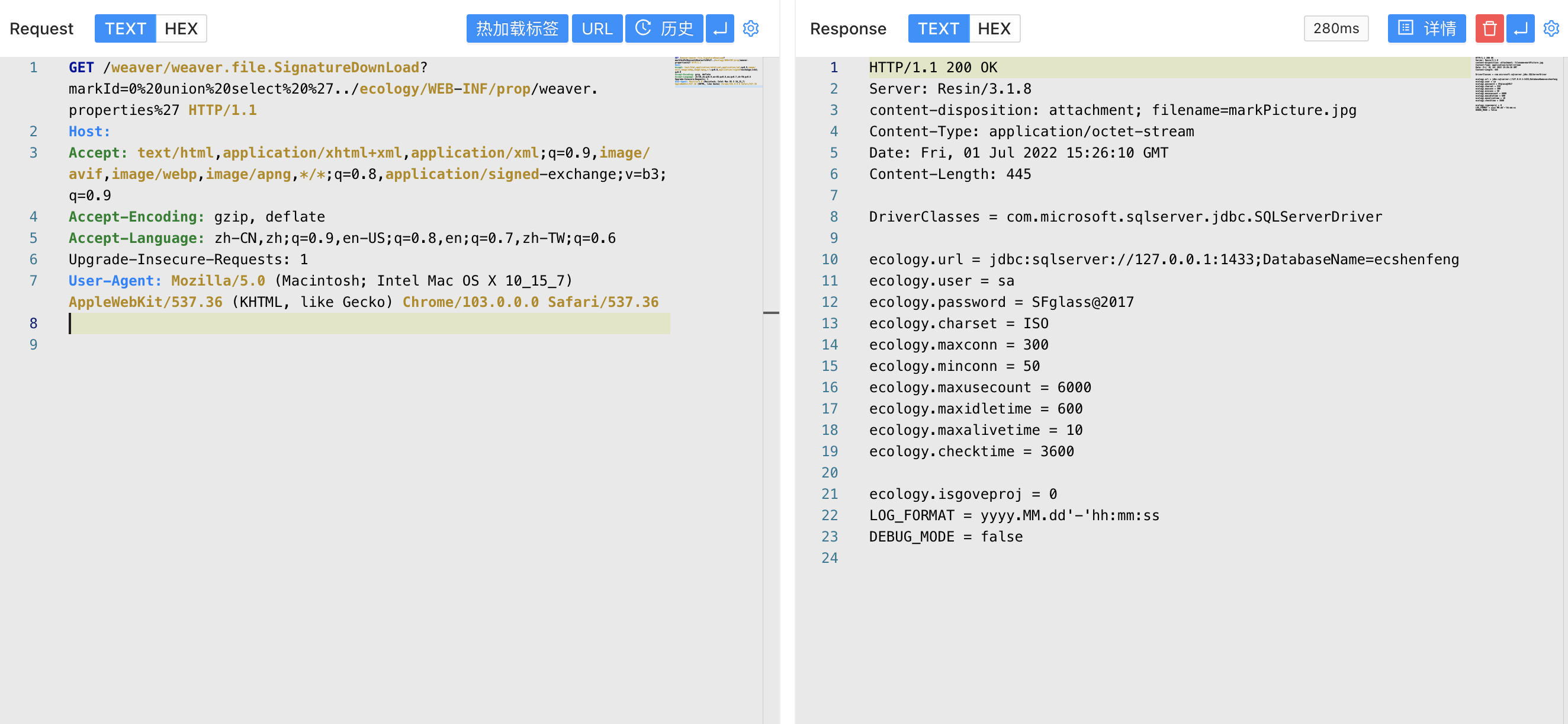The image size is (1568, 724).
Task: Click the Response panel settings gear icon
Action: [1551, 28]
